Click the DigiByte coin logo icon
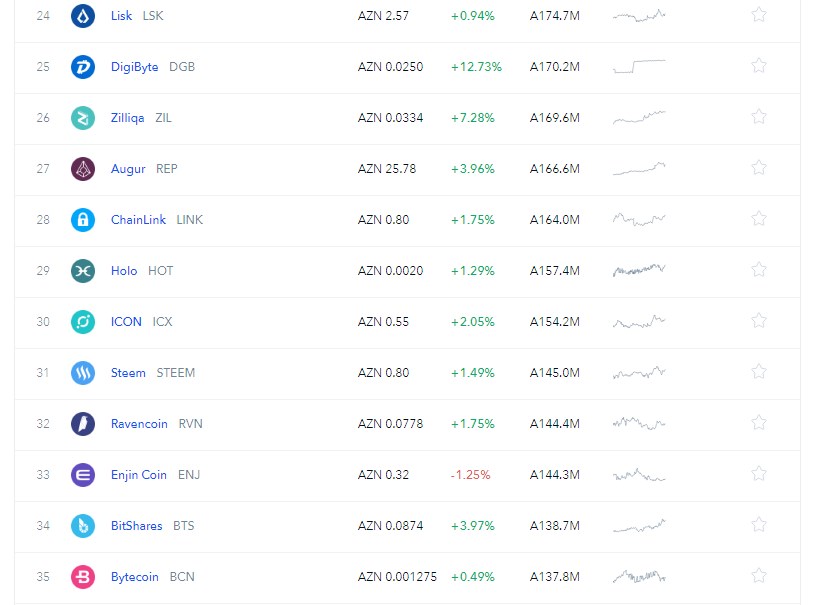 click(83, 66)
